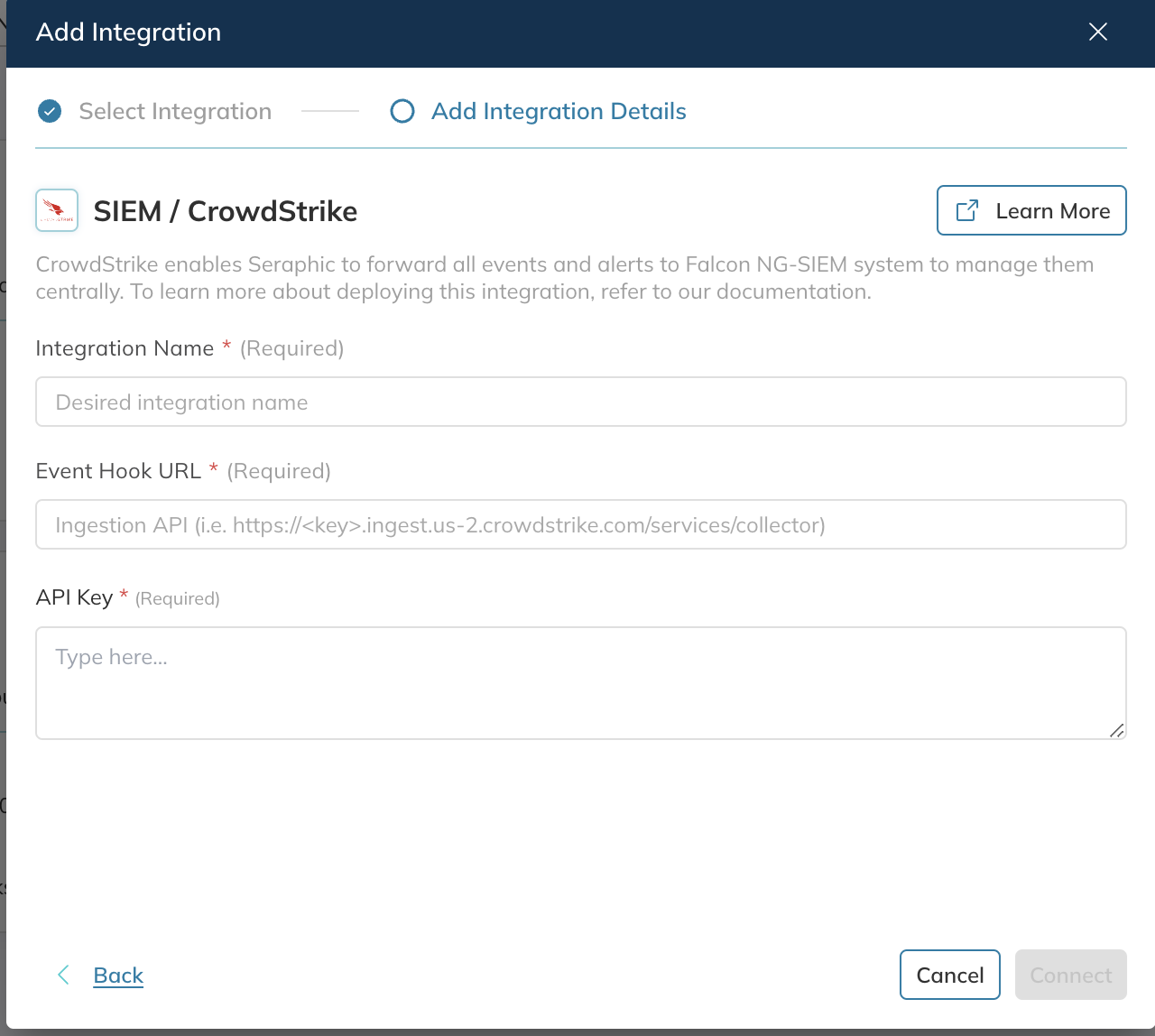Click the progress connector between the two steps
This screenshot has height=1036, width=1155.
329,111
